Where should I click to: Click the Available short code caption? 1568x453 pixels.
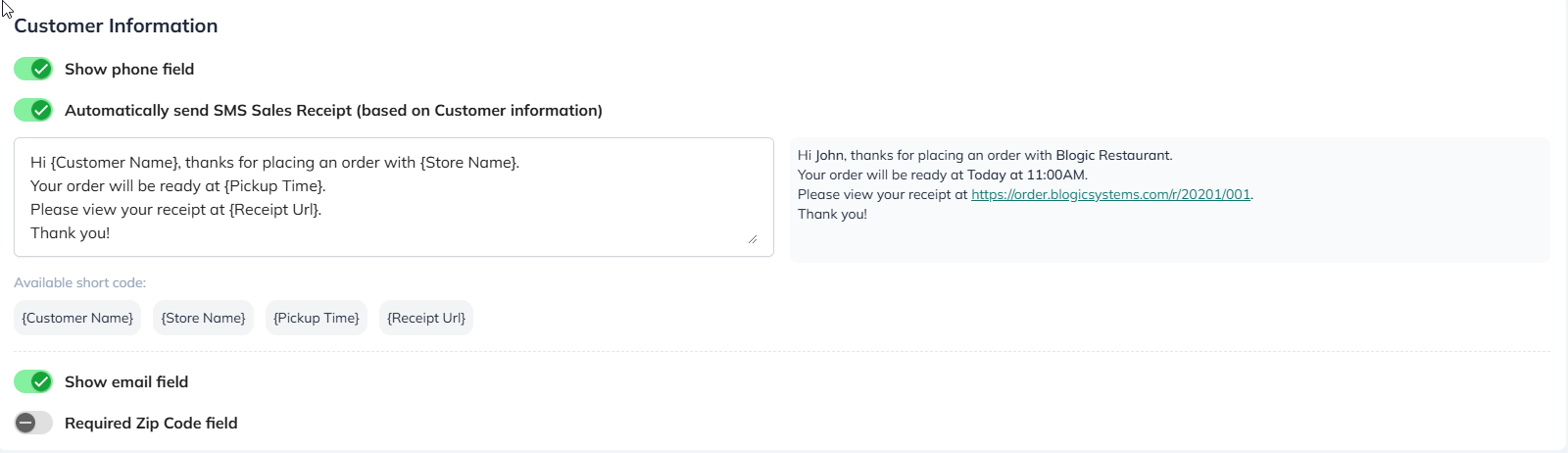pyautogui.click(x=79, y=282)
